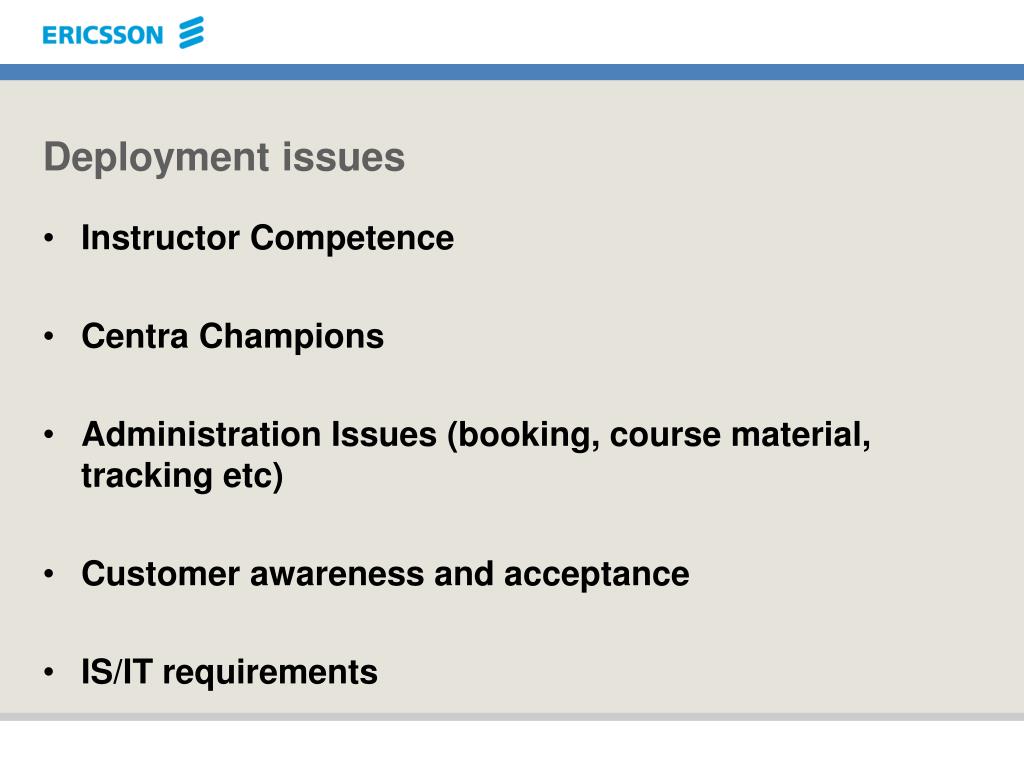
Task: Select the 'Administration Issues' heading text
Action: pos(259,434)
